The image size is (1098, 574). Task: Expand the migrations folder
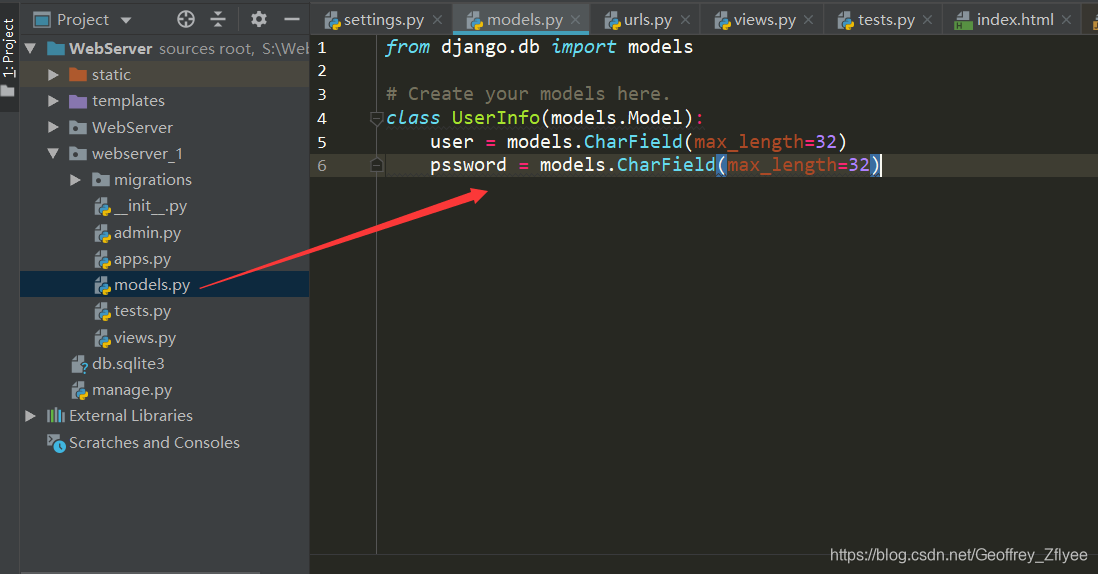[76, 180]
